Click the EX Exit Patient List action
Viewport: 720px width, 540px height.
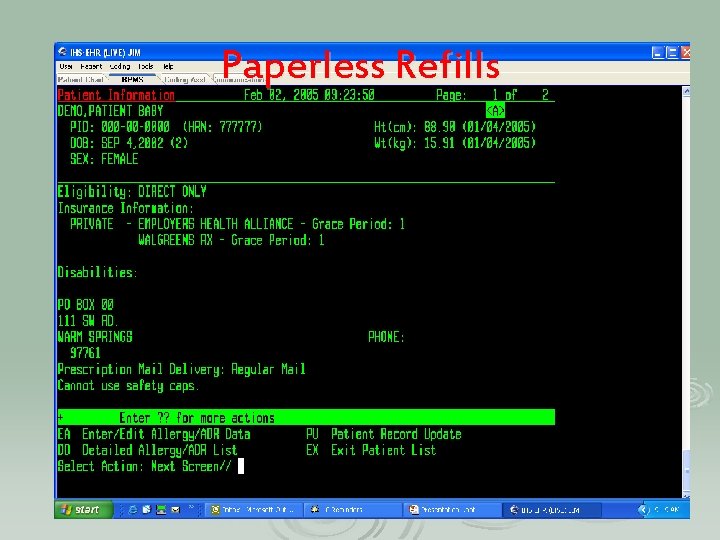click(x=371, y=450)
